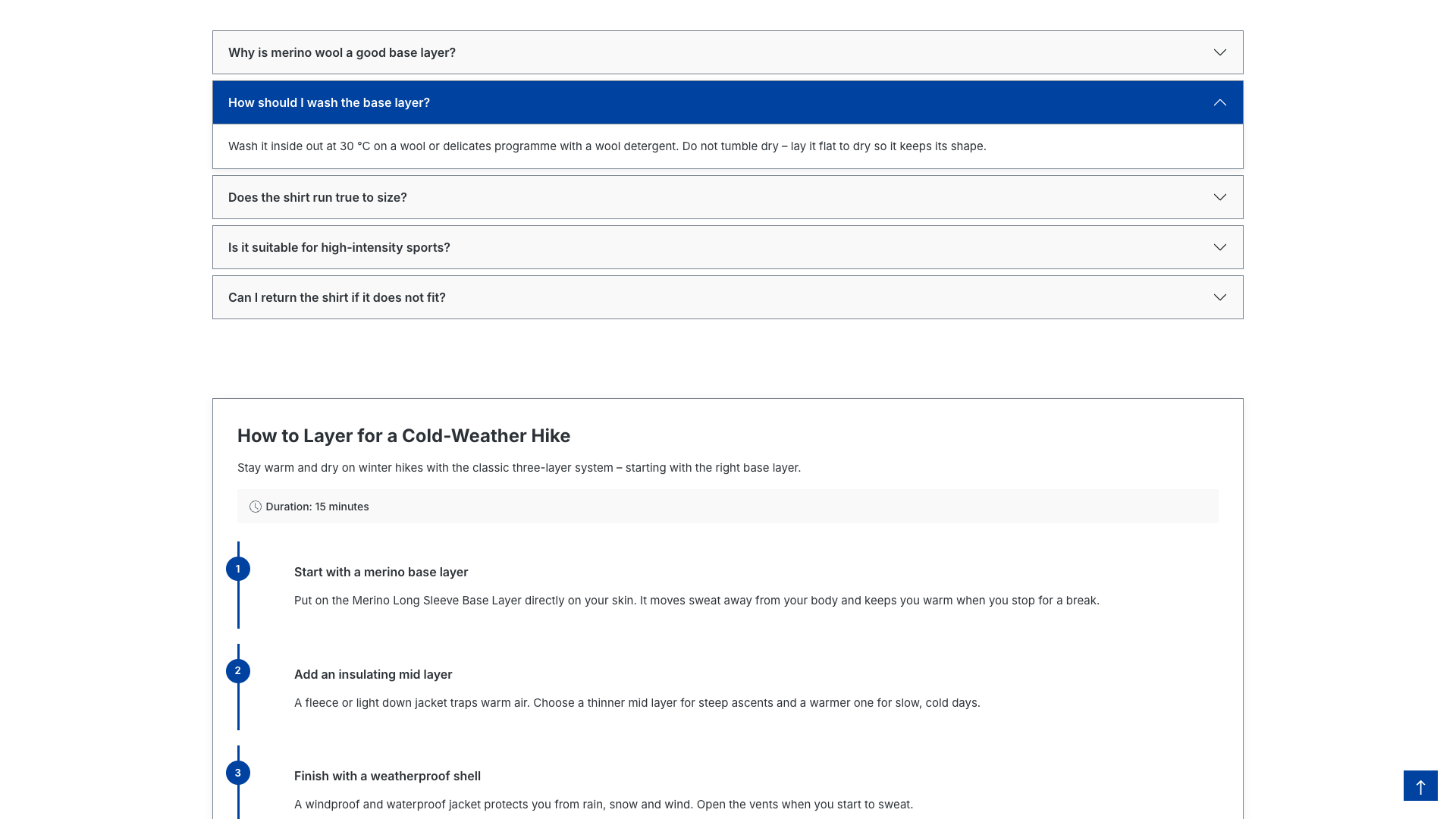Click the back-to-top arrow button
Viewport: 1456px width, 819px height.
coord(1420,786)
